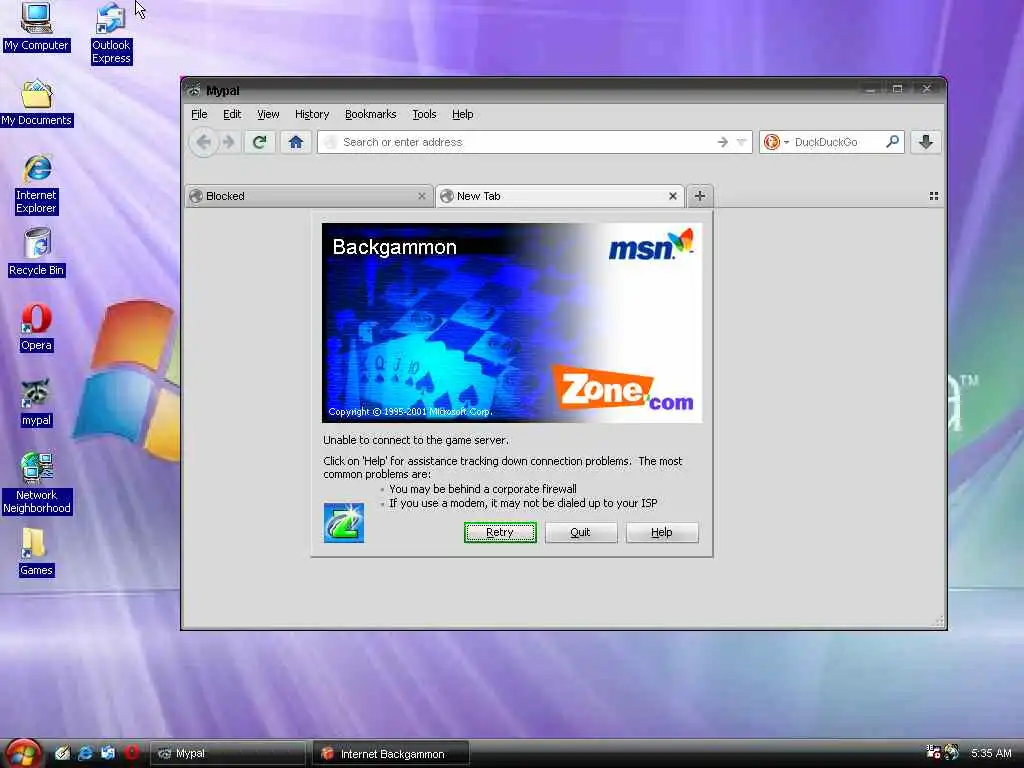
Task: Launch Opera from quick launch
Action: pos(131,753)
